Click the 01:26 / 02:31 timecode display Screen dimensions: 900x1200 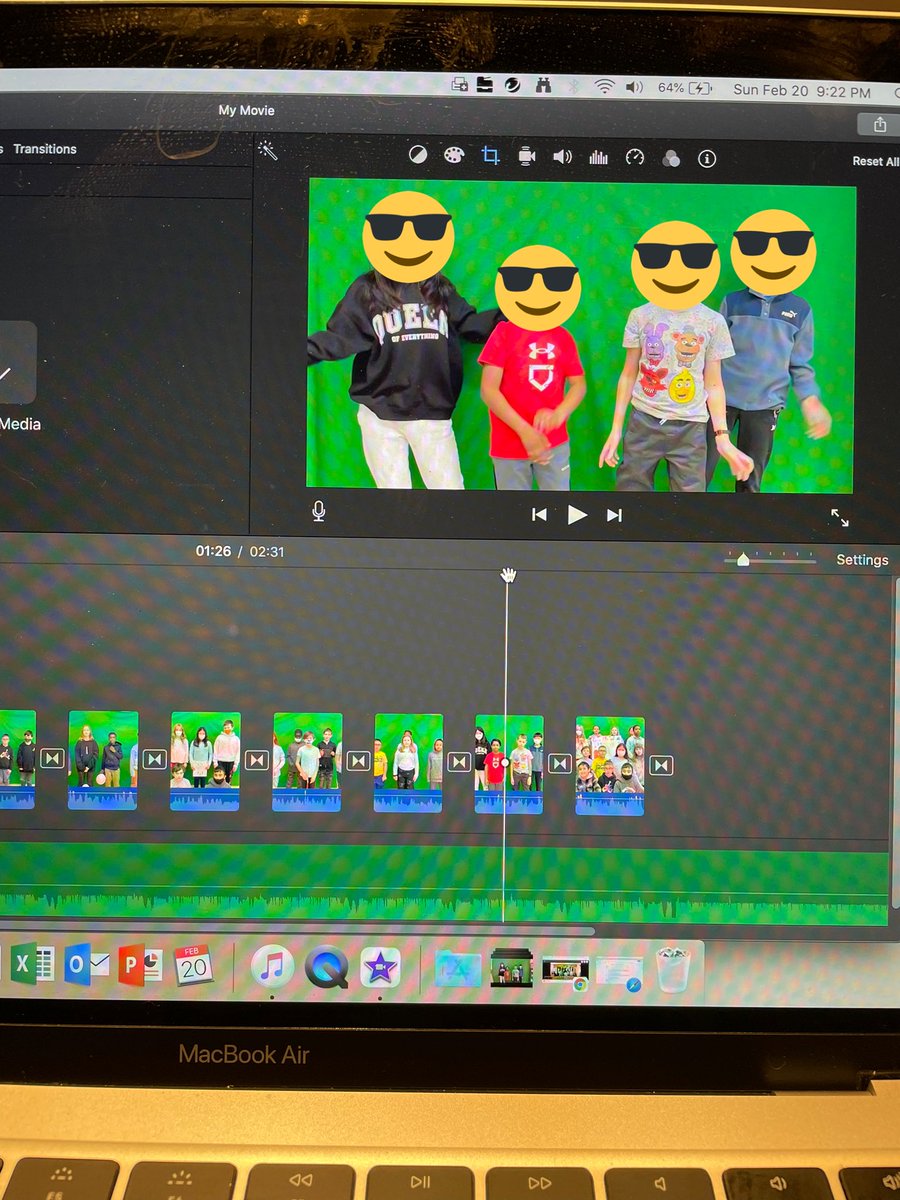pyautogui.click(x=240, y=551)
